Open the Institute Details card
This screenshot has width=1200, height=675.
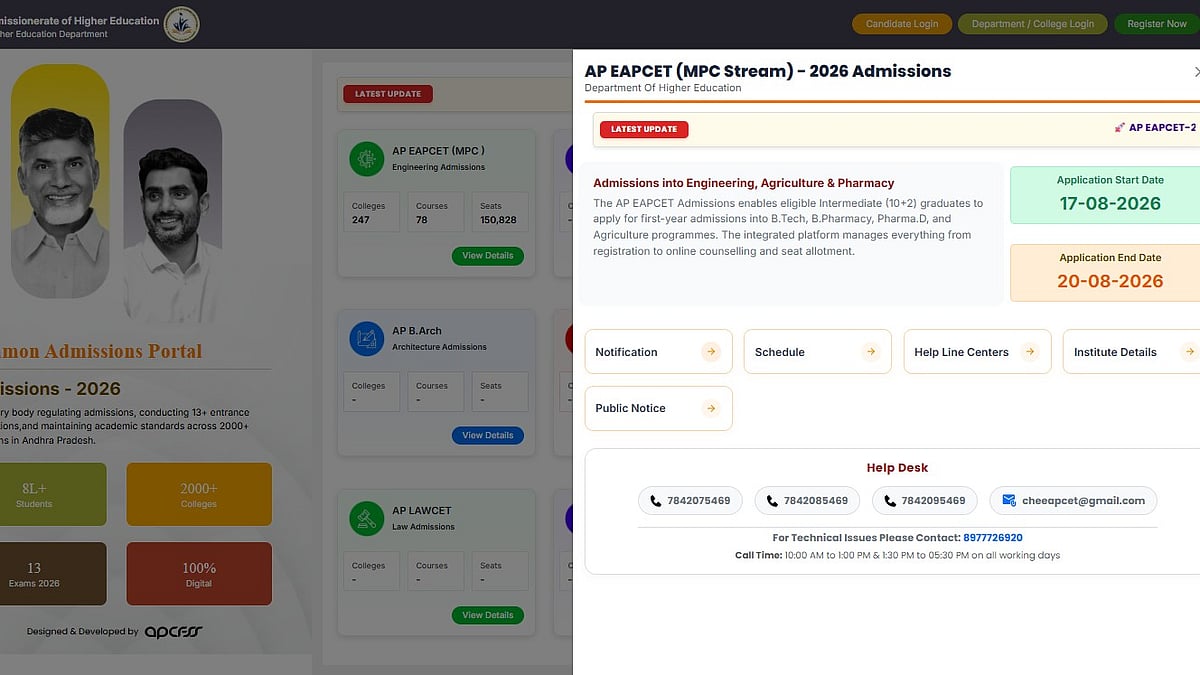point(1131,352)
